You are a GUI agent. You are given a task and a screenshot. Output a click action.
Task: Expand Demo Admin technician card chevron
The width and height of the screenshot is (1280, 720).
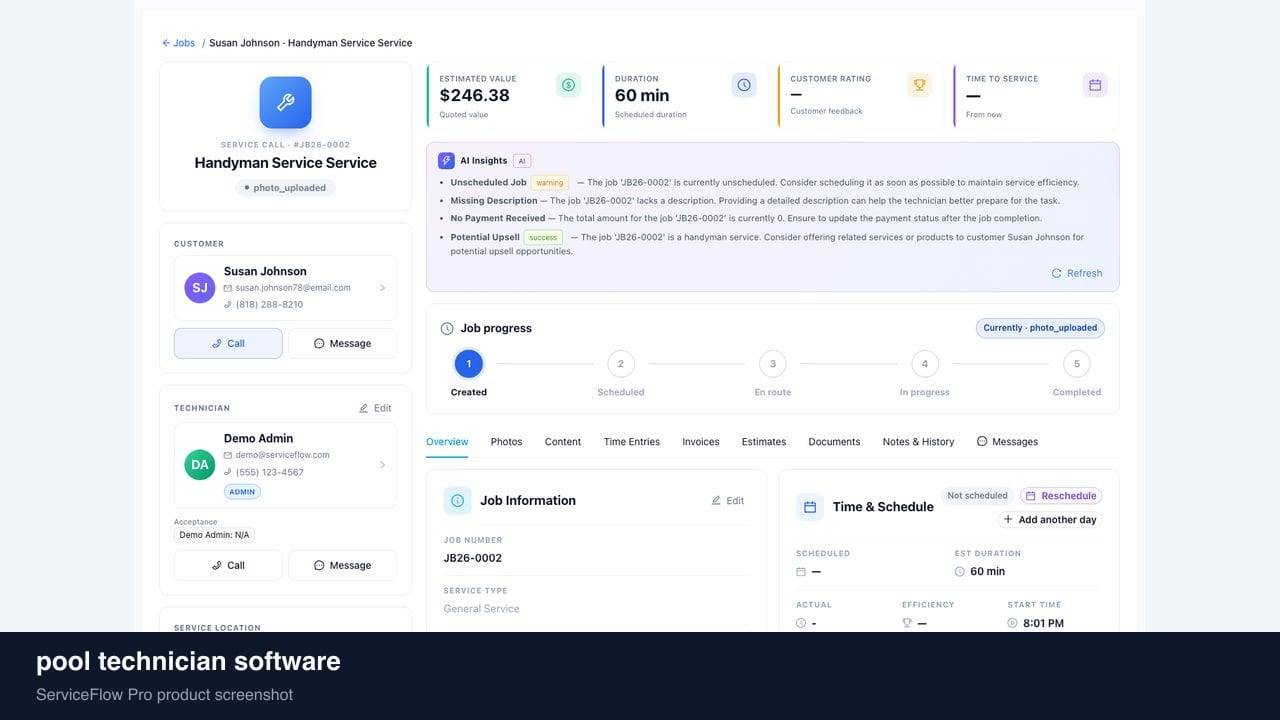pyautogui.click(x=382, y=465)
